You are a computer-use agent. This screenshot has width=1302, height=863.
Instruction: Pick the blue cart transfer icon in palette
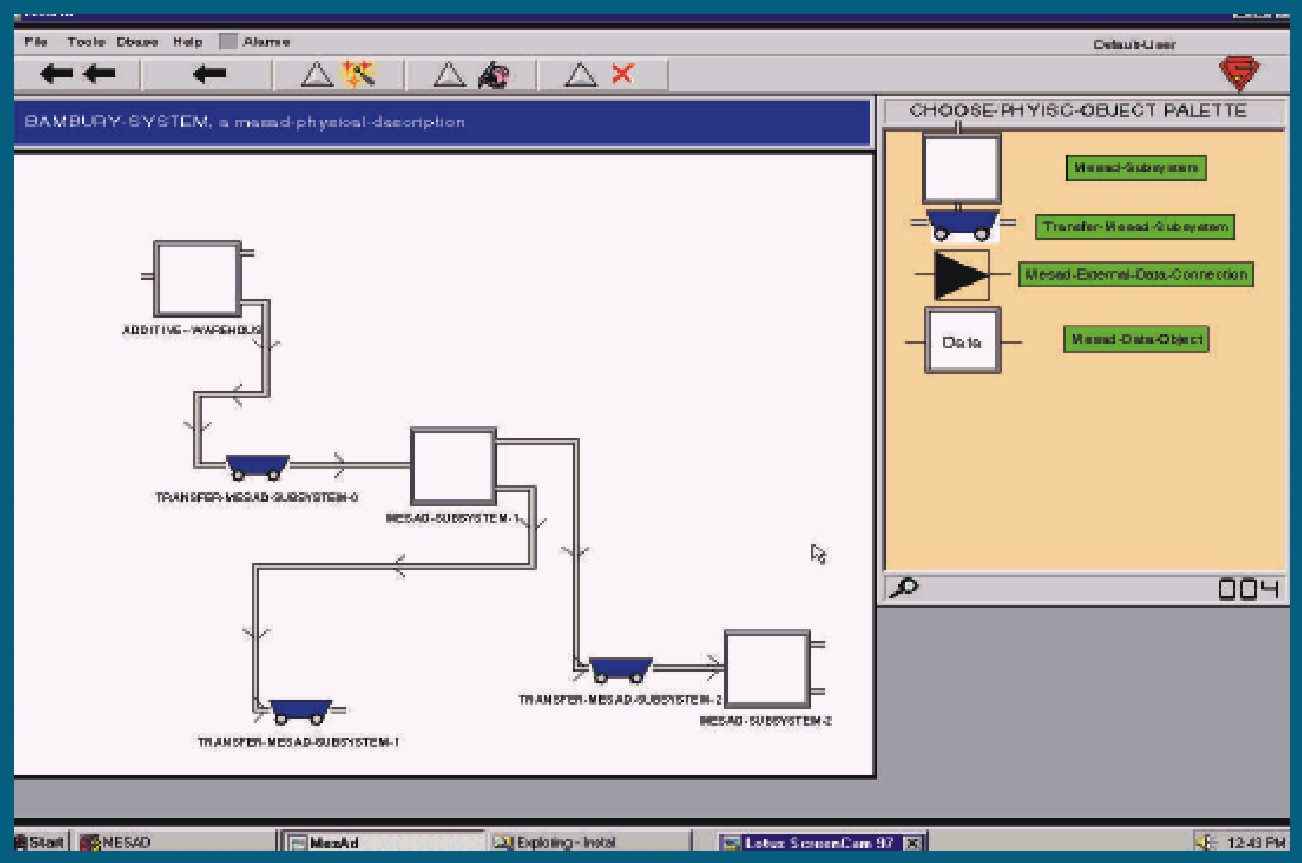click(961, 225)
